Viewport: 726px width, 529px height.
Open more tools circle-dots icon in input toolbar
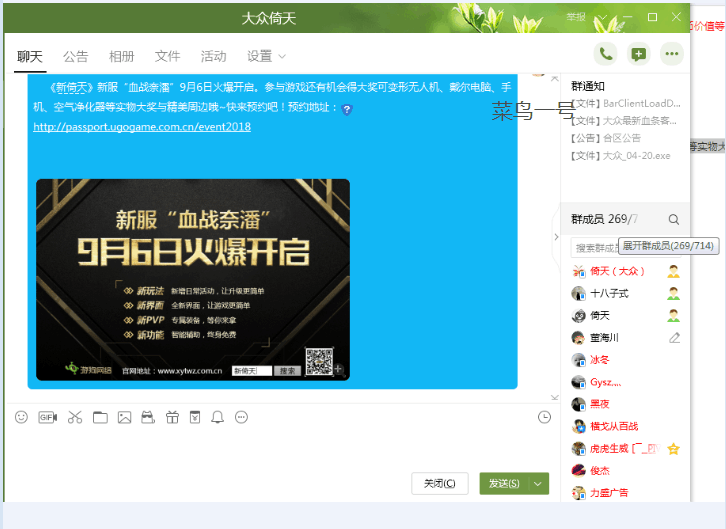tap(241, 417)
